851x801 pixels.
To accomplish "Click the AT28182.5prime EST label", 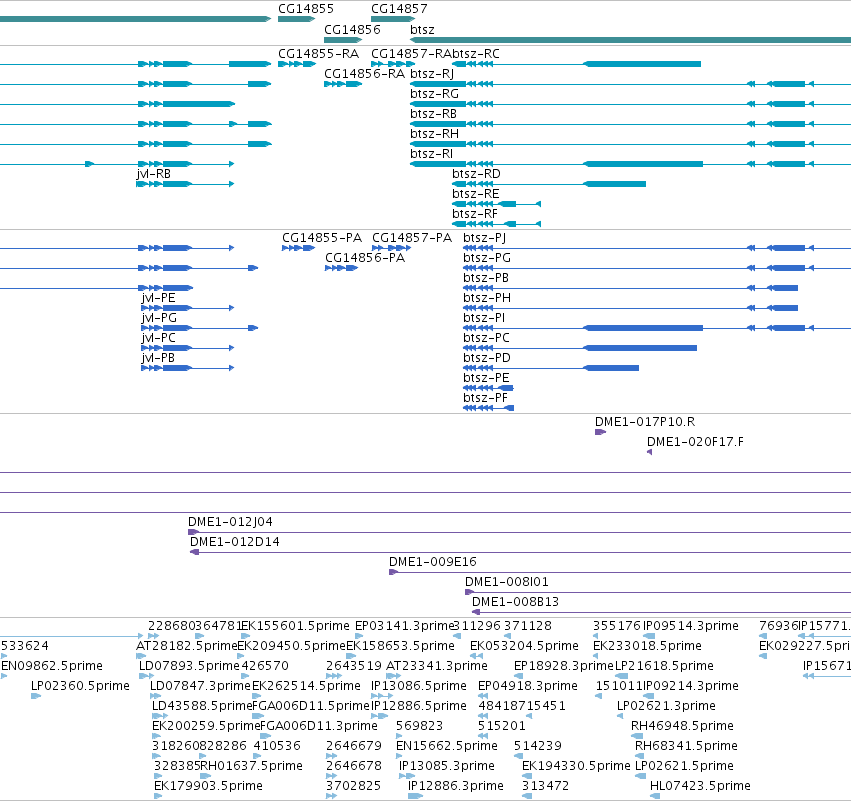I will [187, 646].
